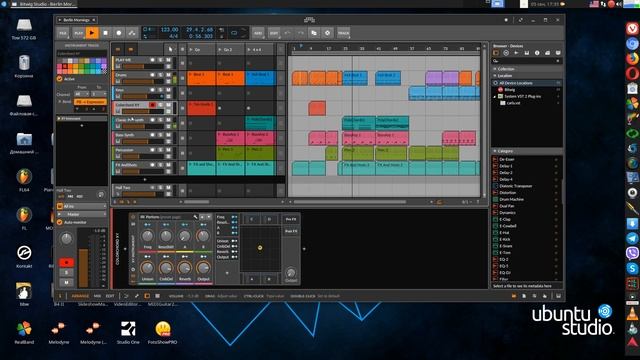The image size is (640, 360).
Task: Toggle the Auto-monitor checkbox
Action: pos(60,222)
